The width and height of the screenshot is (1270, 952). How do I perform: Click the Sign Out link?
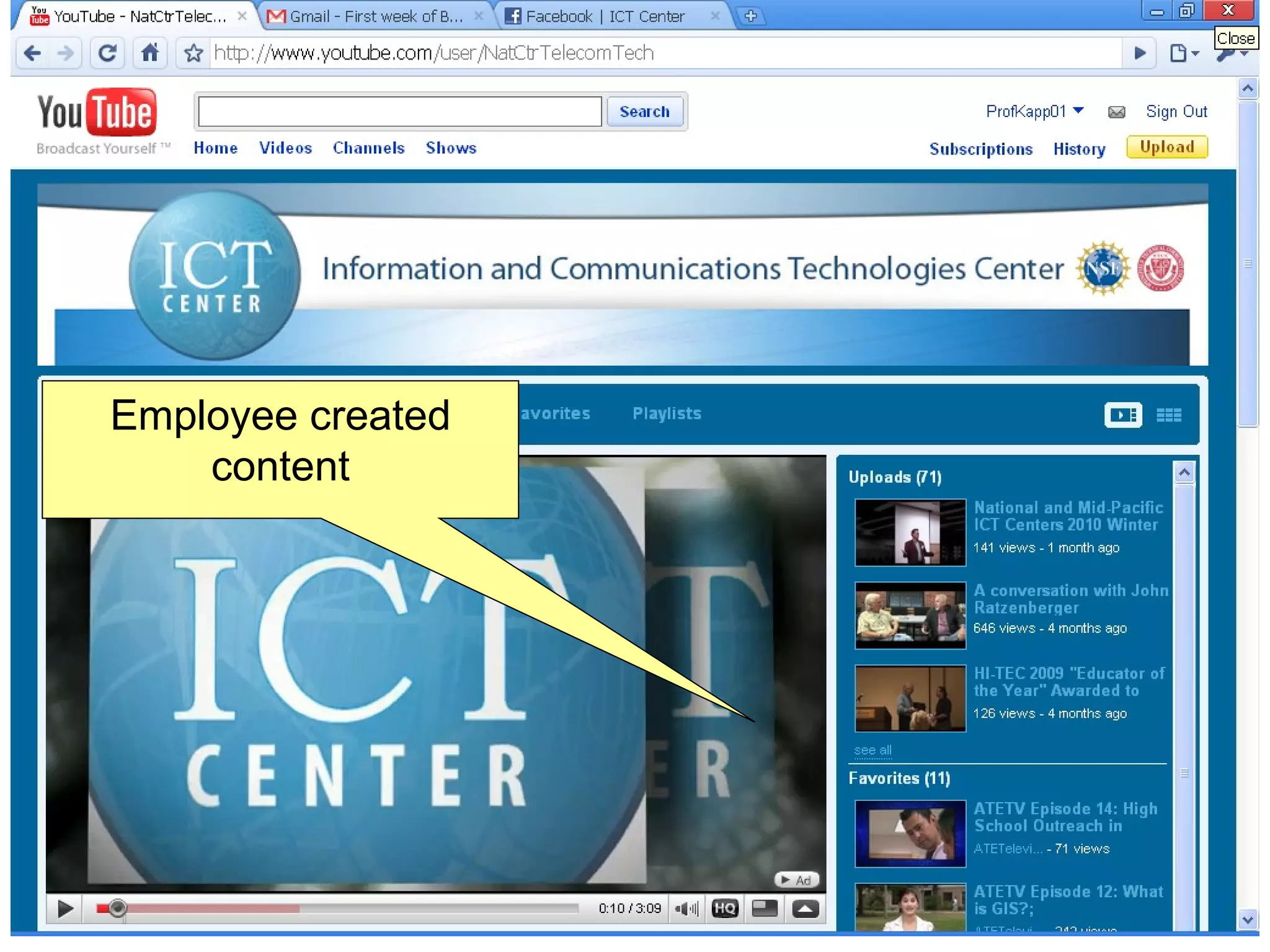pos(1176,112)
